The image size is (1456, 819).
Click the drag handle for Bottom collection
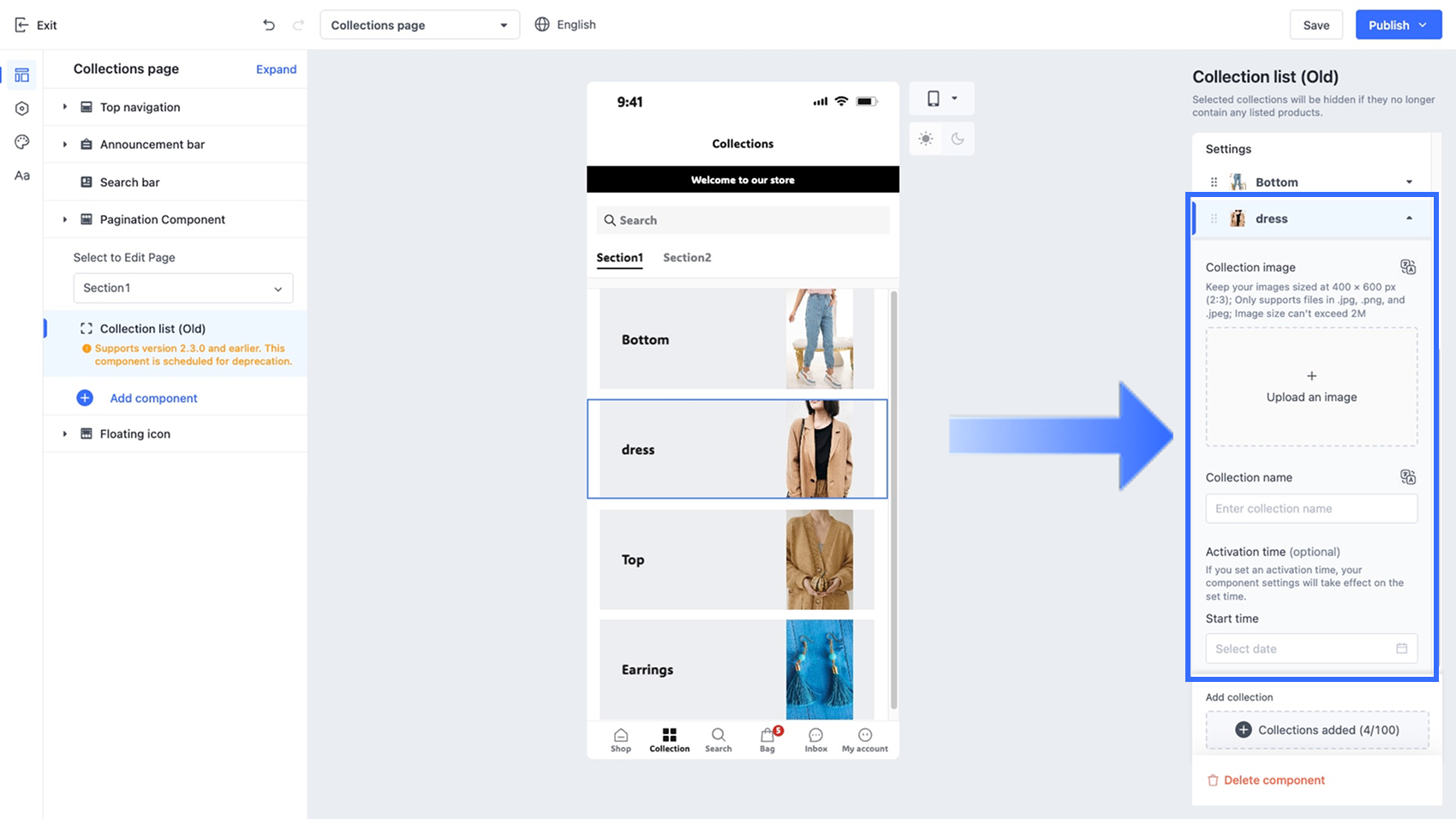[x=1214, y=182]
